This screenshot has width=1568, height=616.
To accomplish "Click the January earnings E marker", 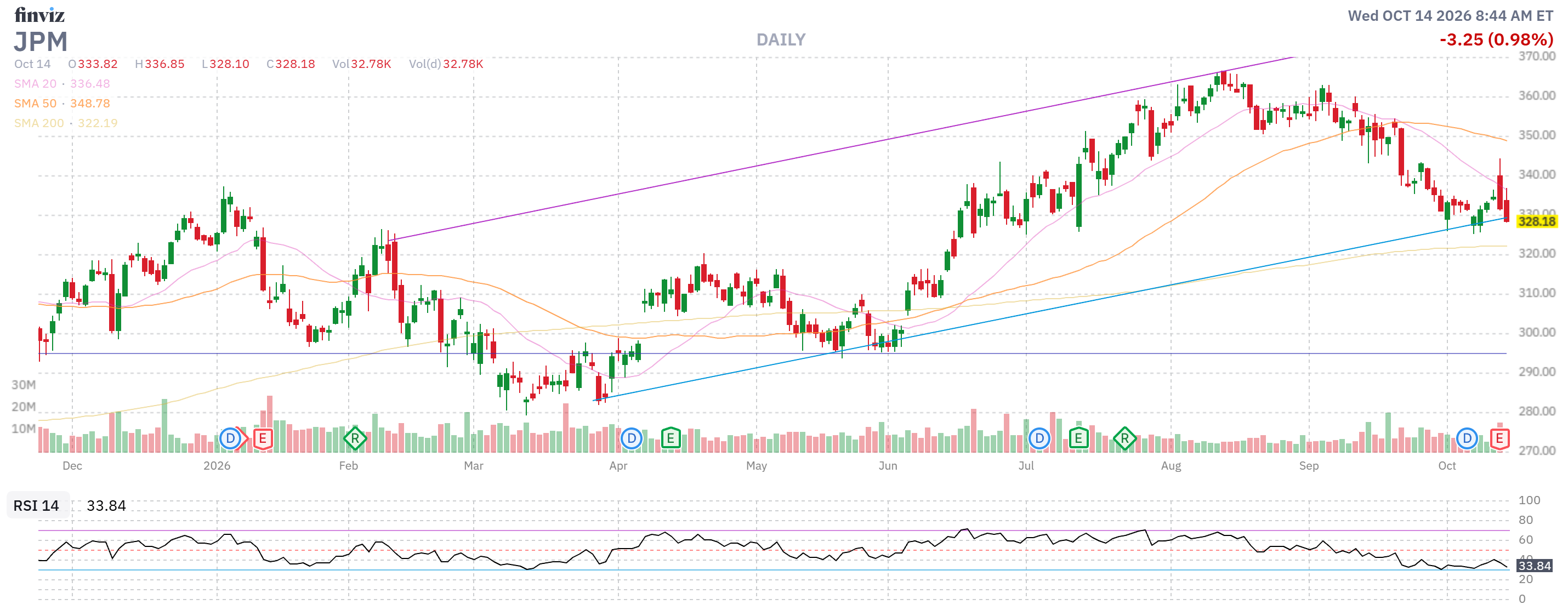I will tap(263, 438).
